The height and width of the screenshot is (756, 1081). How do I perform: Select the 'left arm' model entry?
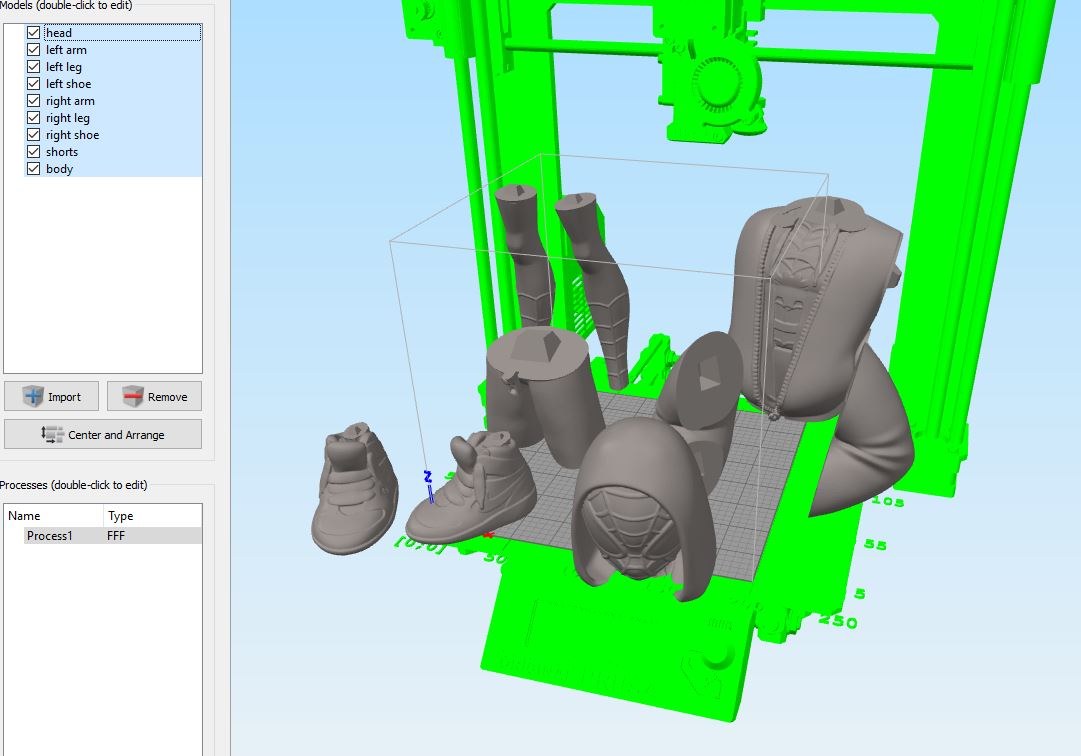point(66,50)
